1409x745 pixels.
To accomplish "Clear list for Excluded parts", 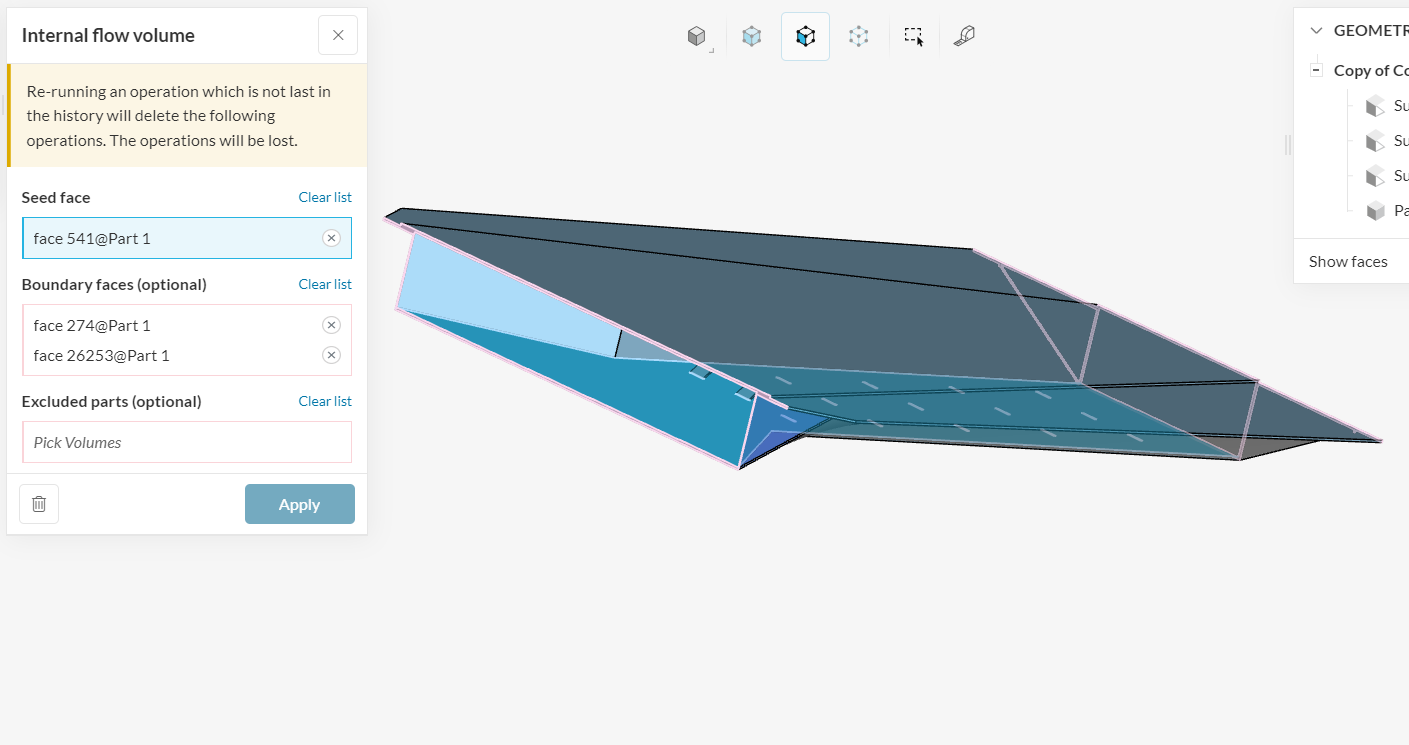I will 325,401.
